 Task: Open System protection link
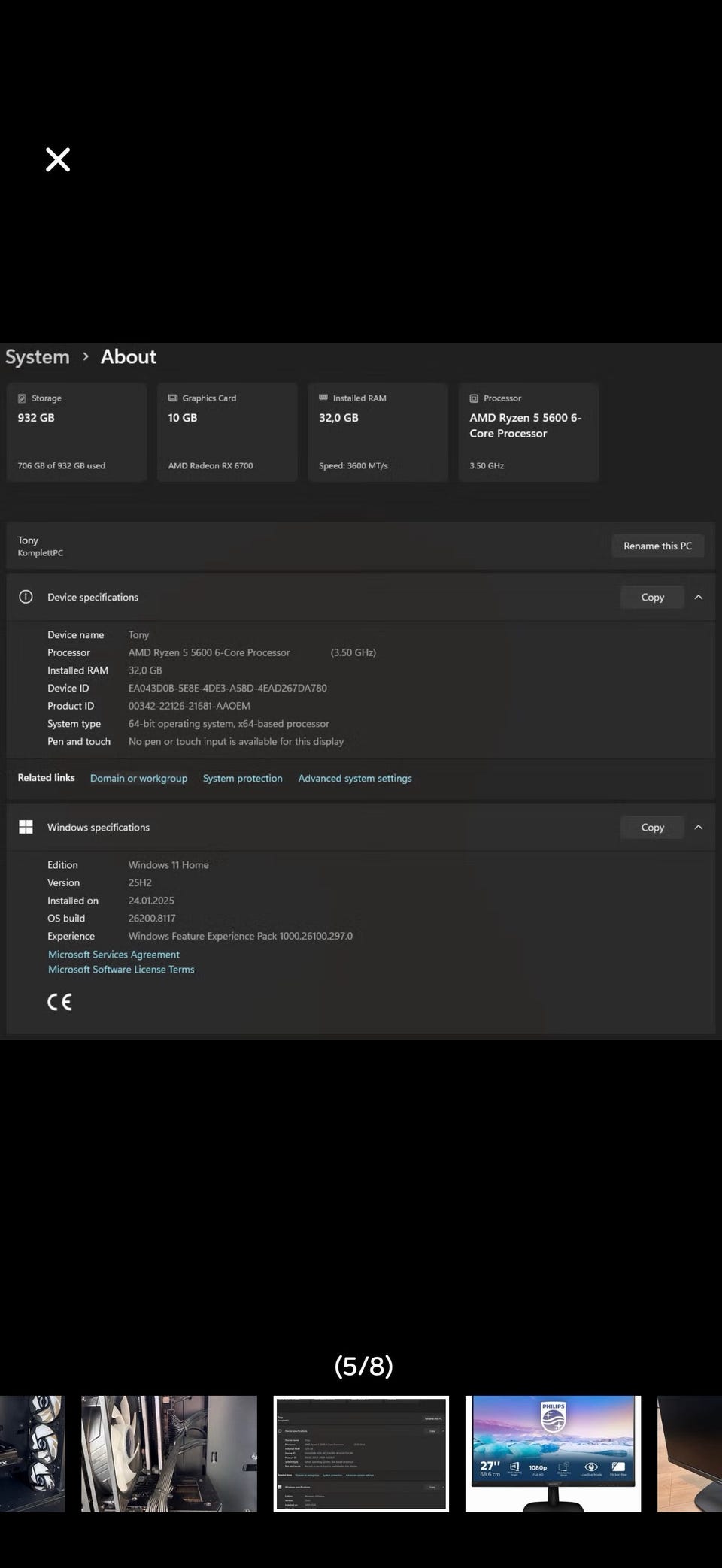point(242,778)
